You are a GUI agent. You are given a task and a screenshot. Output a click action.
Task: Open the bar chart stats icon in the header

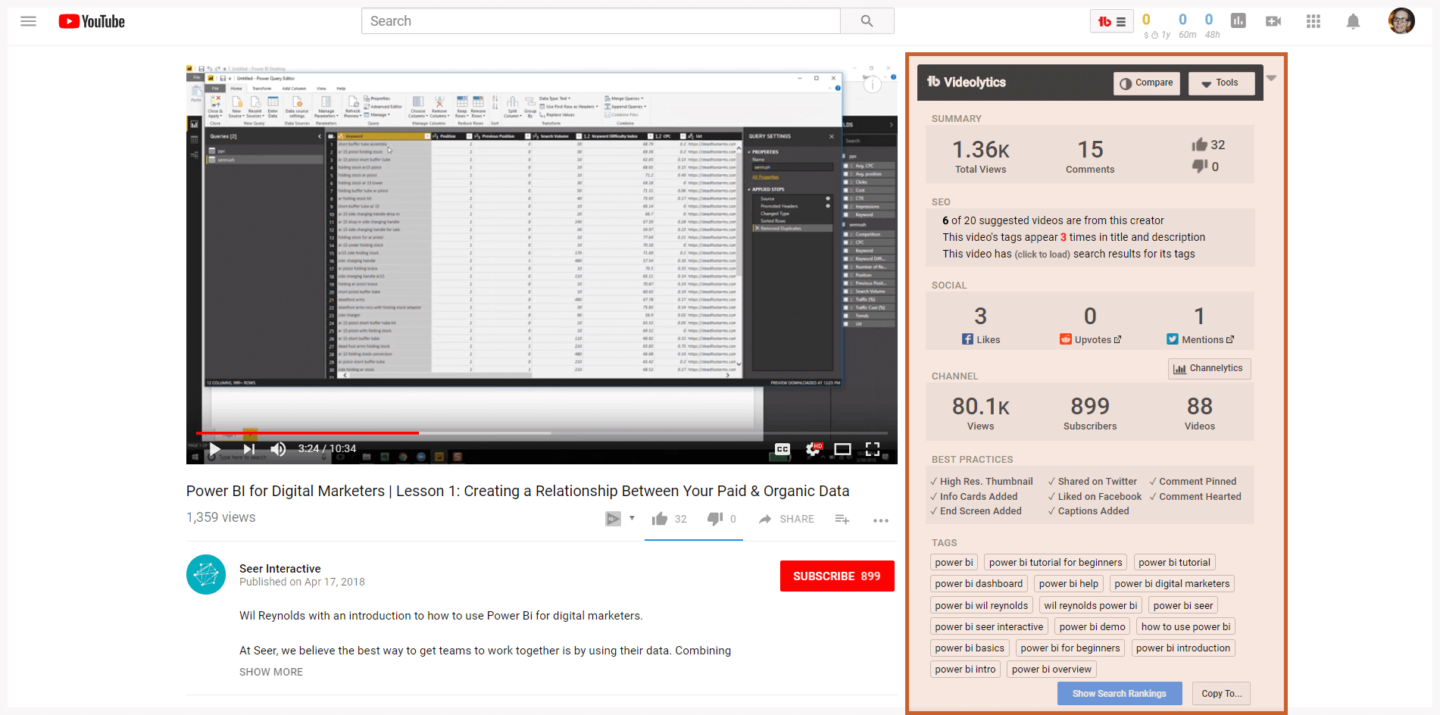(1238, 21)
